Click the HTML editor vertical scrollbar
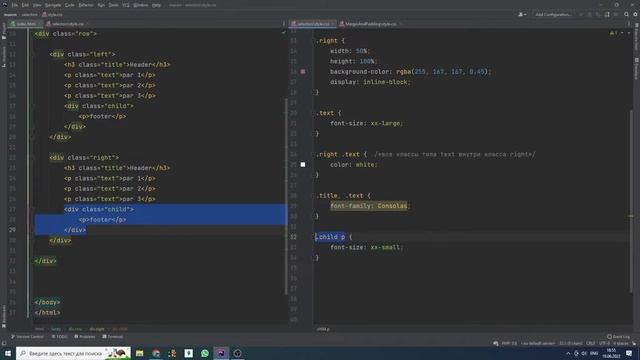 pos(286,196)
